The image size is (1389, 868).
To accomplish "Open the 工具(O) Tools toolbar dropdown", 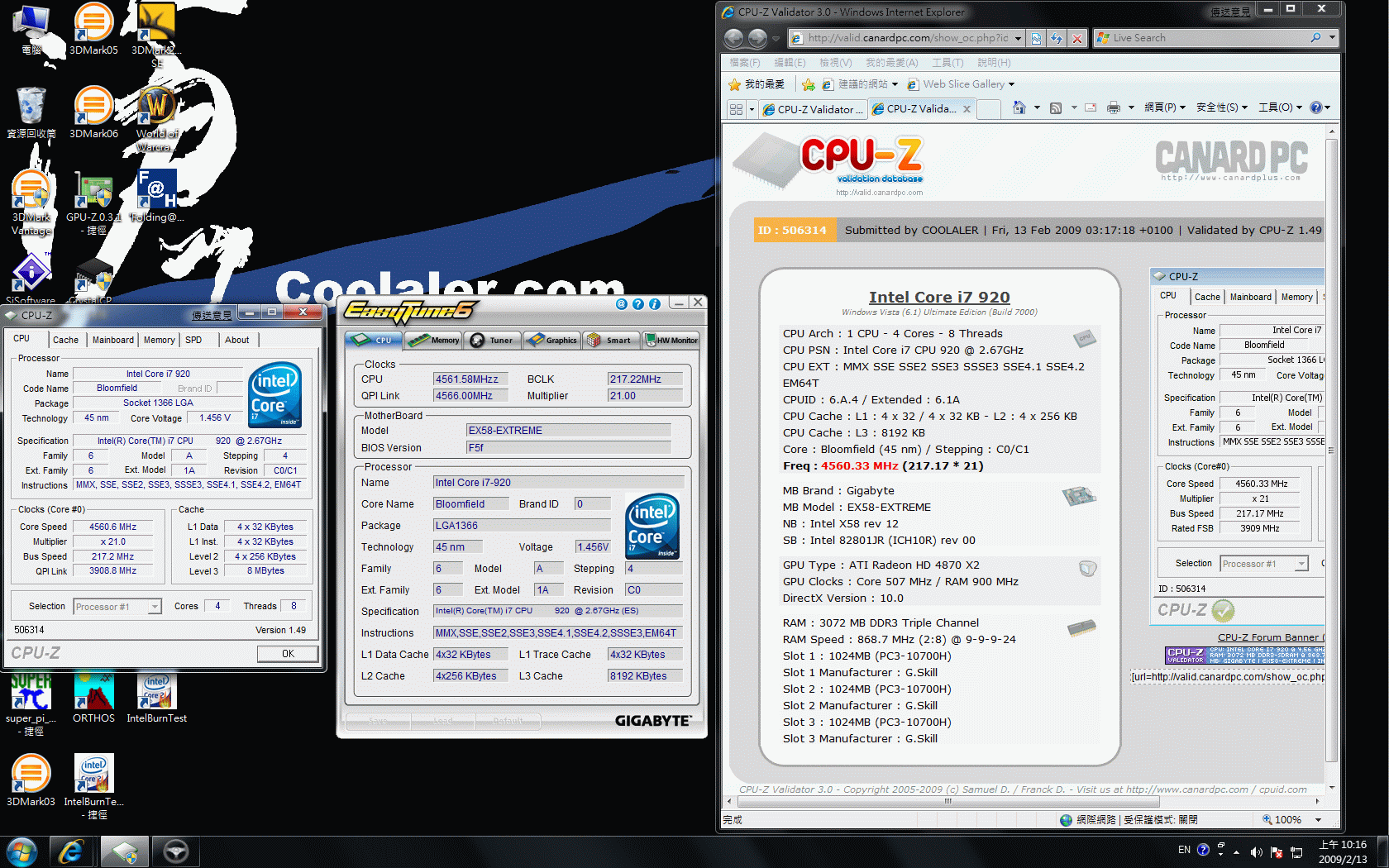I will [x=1280, y=107].
